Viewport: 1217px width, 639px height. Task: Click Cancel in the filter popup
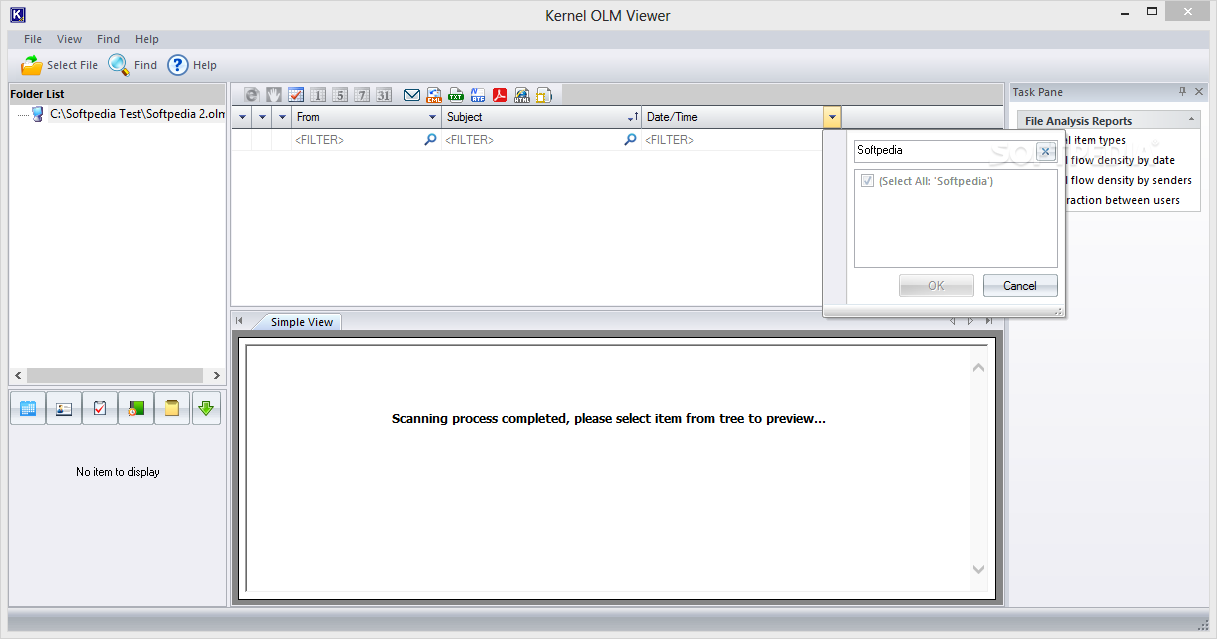1020,286
